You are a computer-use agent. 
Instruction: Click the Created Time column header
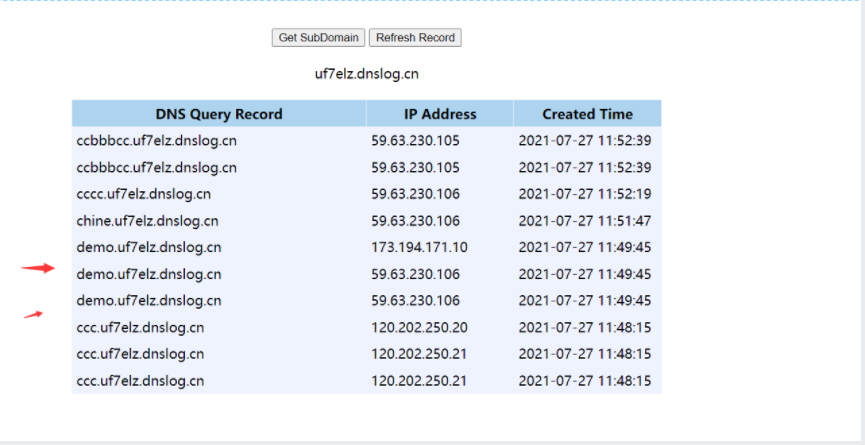point(587,114)
